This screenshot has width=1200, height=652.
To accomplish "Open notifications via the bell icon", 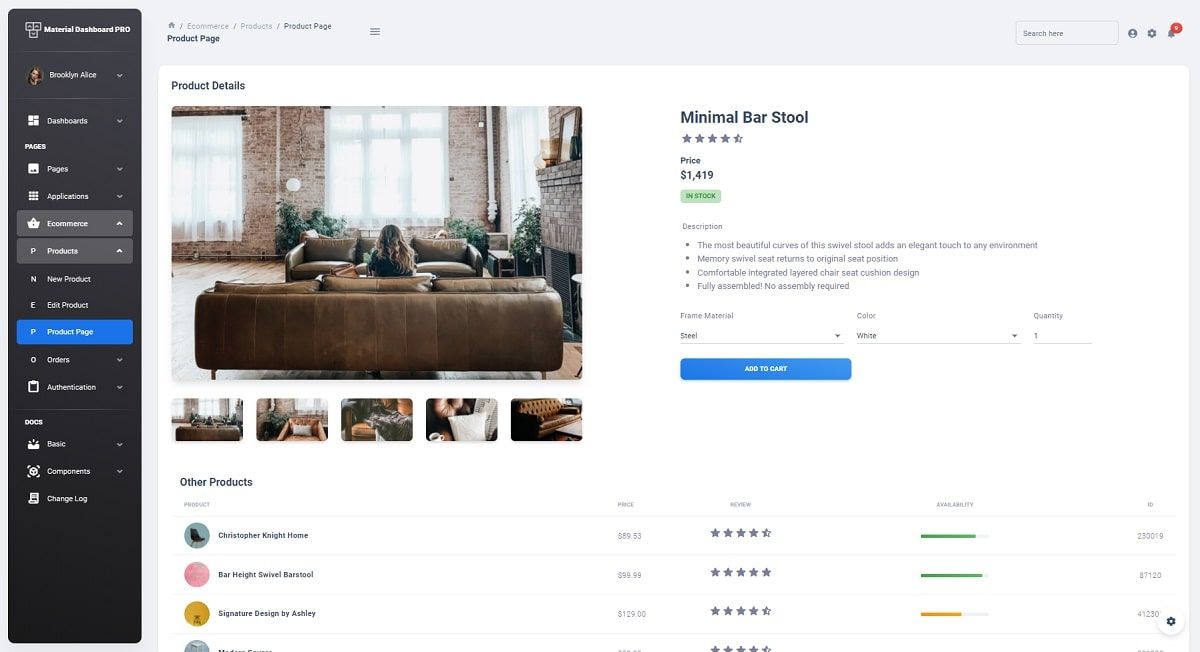I will coord(1170,33).
